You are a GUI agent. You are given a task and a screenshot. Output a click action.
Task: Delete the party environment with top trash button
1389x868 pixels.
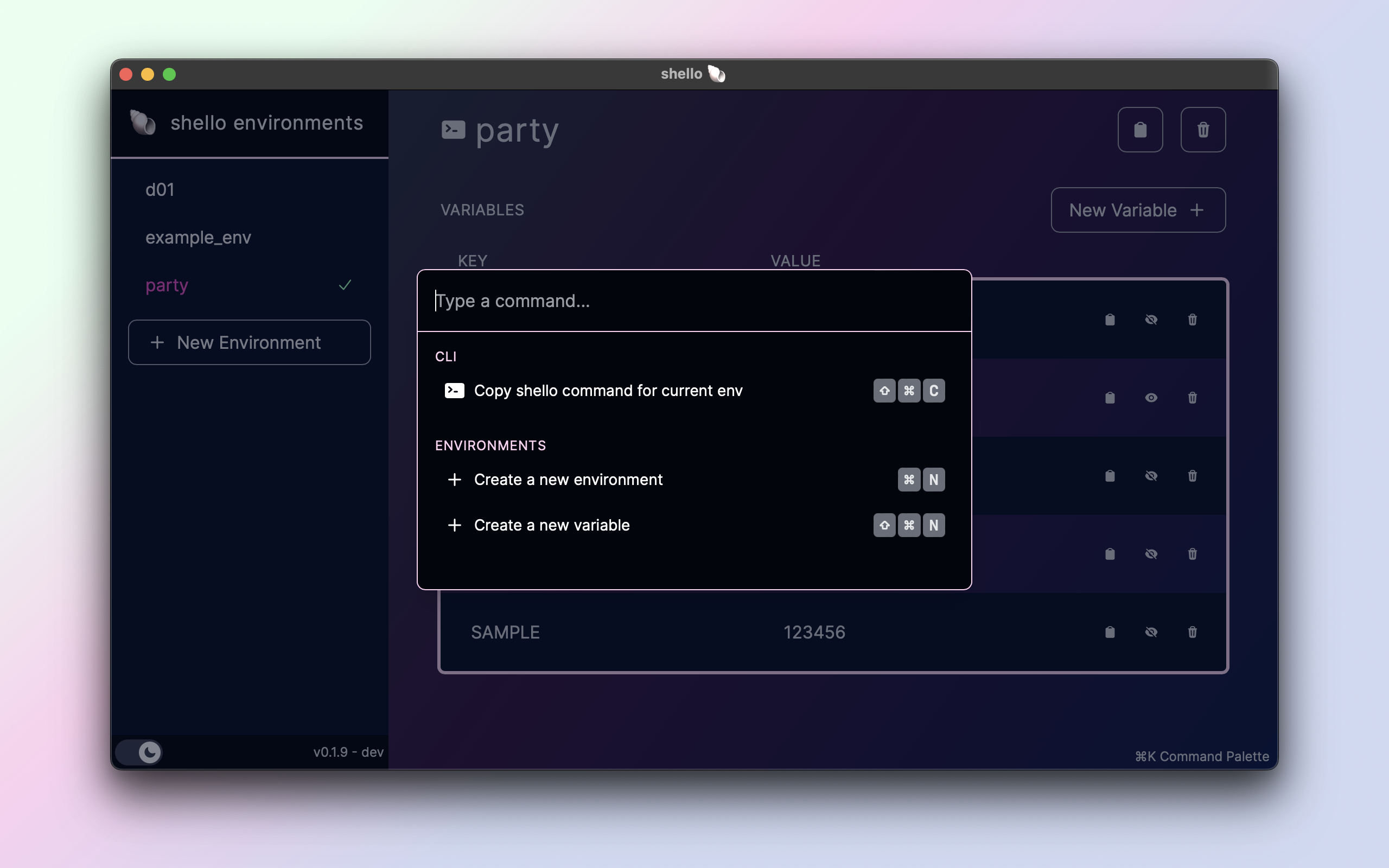click(1203, 130)
